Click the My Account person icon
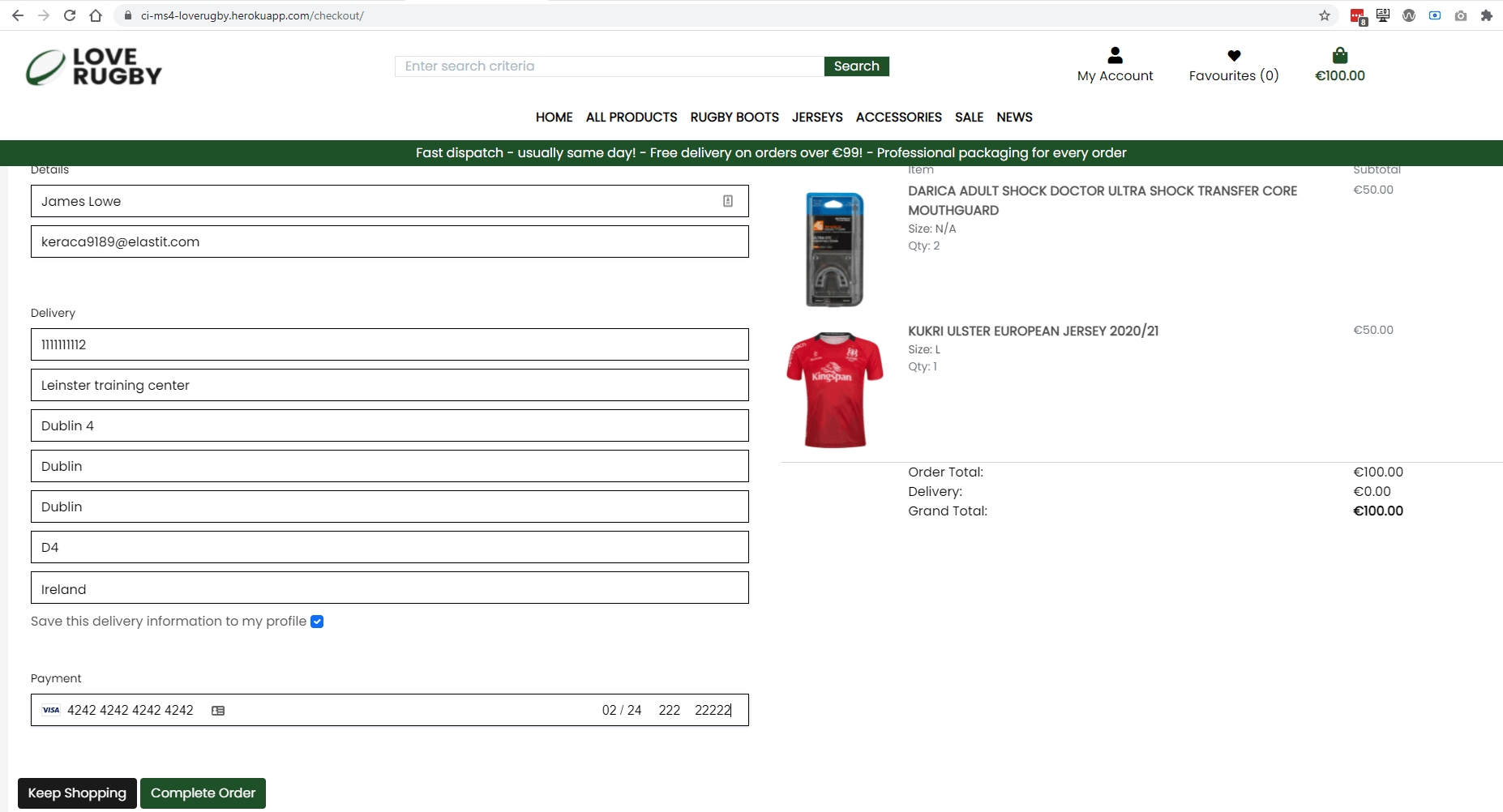The image size is (1503, 812). pyautogui.click(x=1115, y=55)
